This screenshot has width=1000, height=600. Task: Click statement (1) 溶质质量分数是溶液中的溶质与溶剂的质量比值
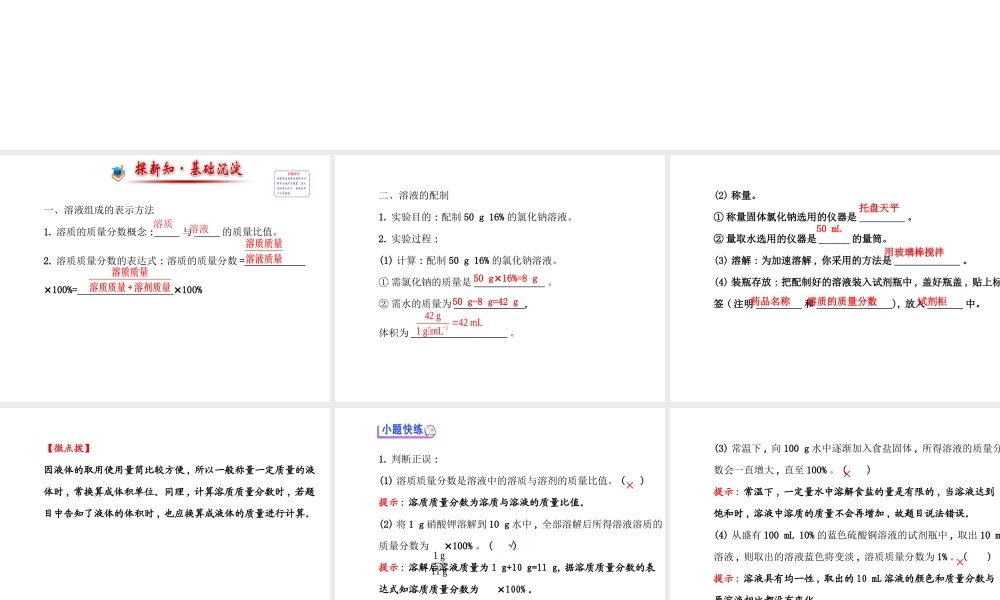click(x=511, y=481)
